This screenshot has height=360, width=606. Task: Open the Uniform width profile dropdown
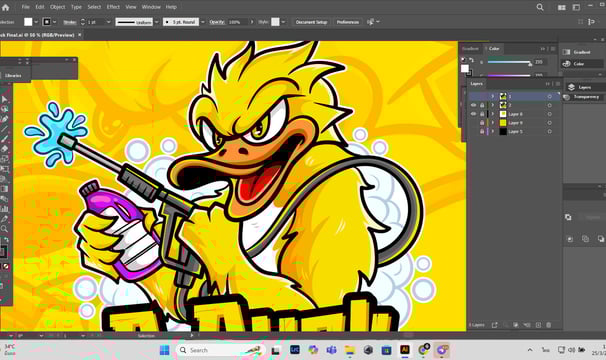(157, 22)
